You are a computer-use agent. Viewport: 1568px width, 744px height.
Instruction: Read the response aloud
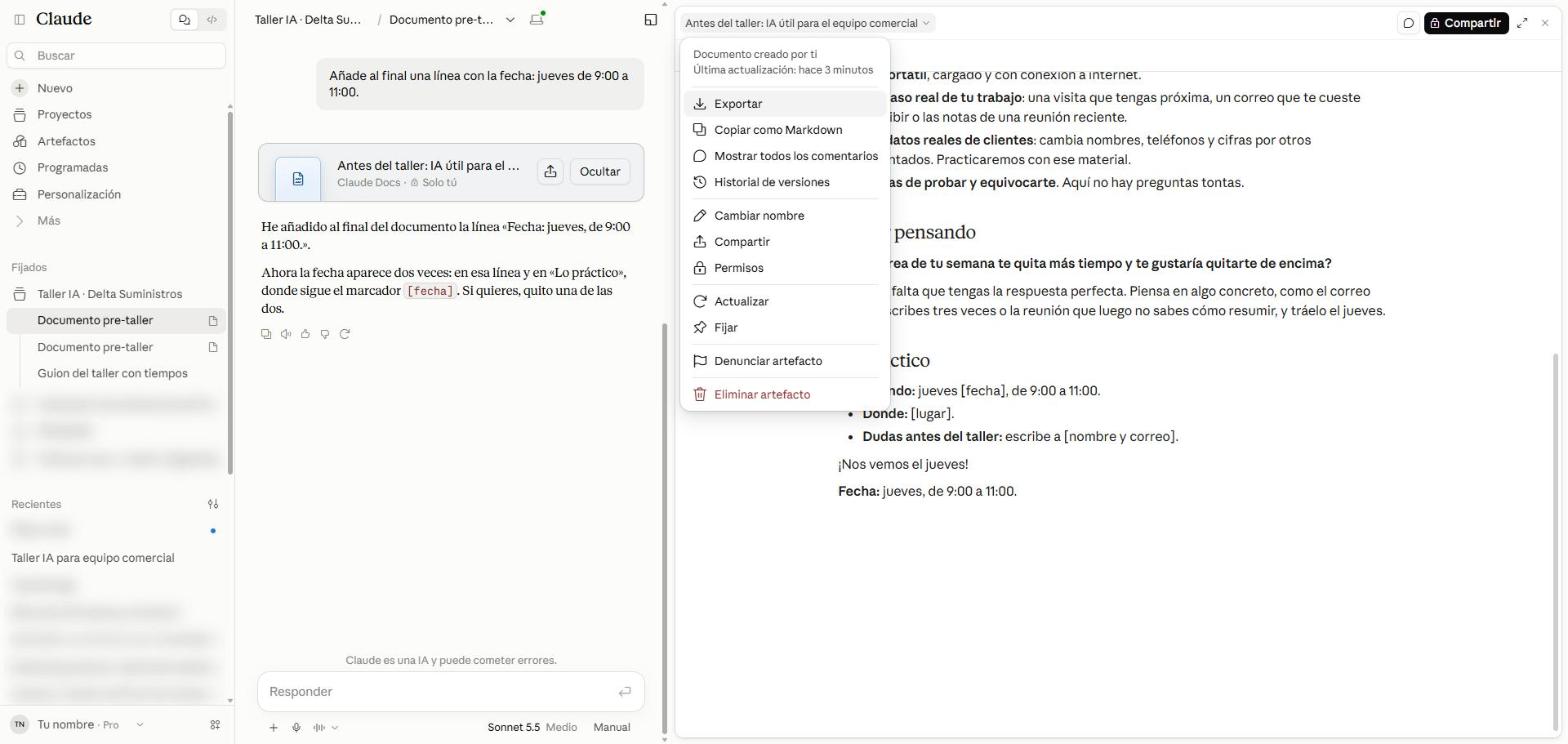pos(286,334)
